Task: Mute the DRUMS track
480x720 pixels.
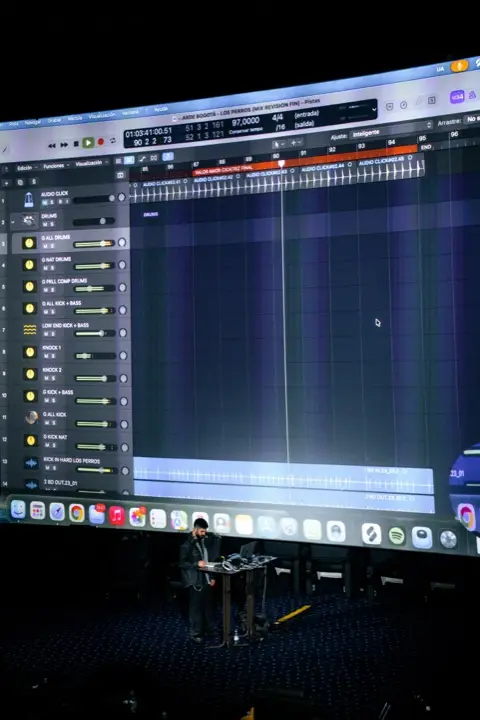Action: click(x=45, y=225)
